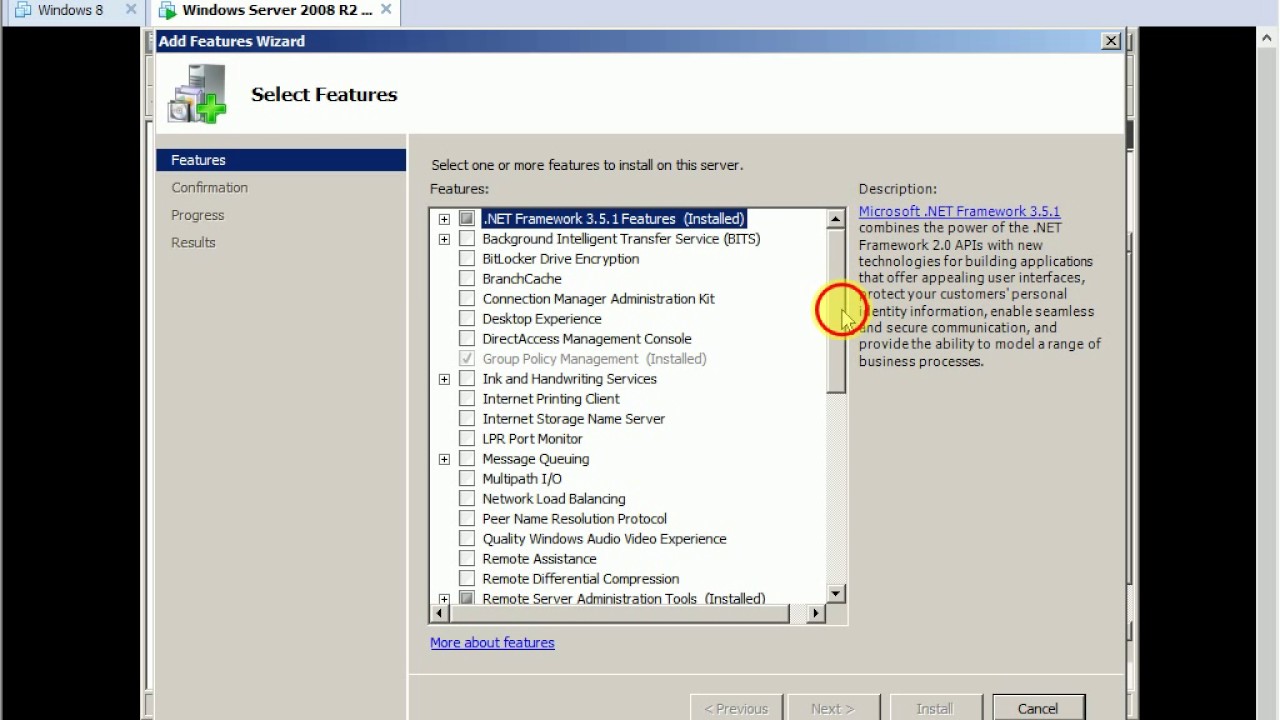This screenshot has height=720, width=1280.
Task: Expand Ink and Handwriting Services node
Action: coord(444,379)
